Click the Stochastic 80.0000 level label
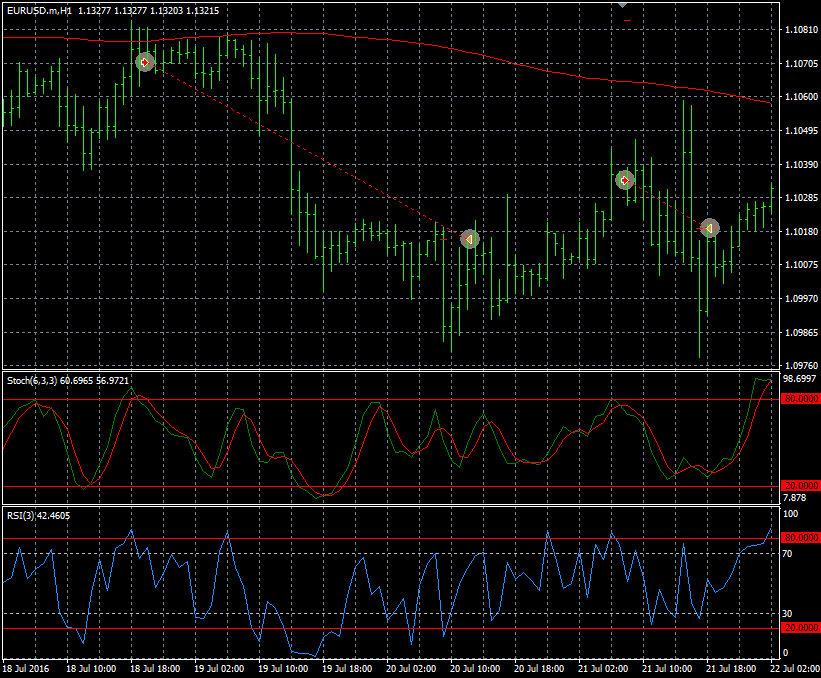This screenshot has height=678, width=821. tap(800, 399)
